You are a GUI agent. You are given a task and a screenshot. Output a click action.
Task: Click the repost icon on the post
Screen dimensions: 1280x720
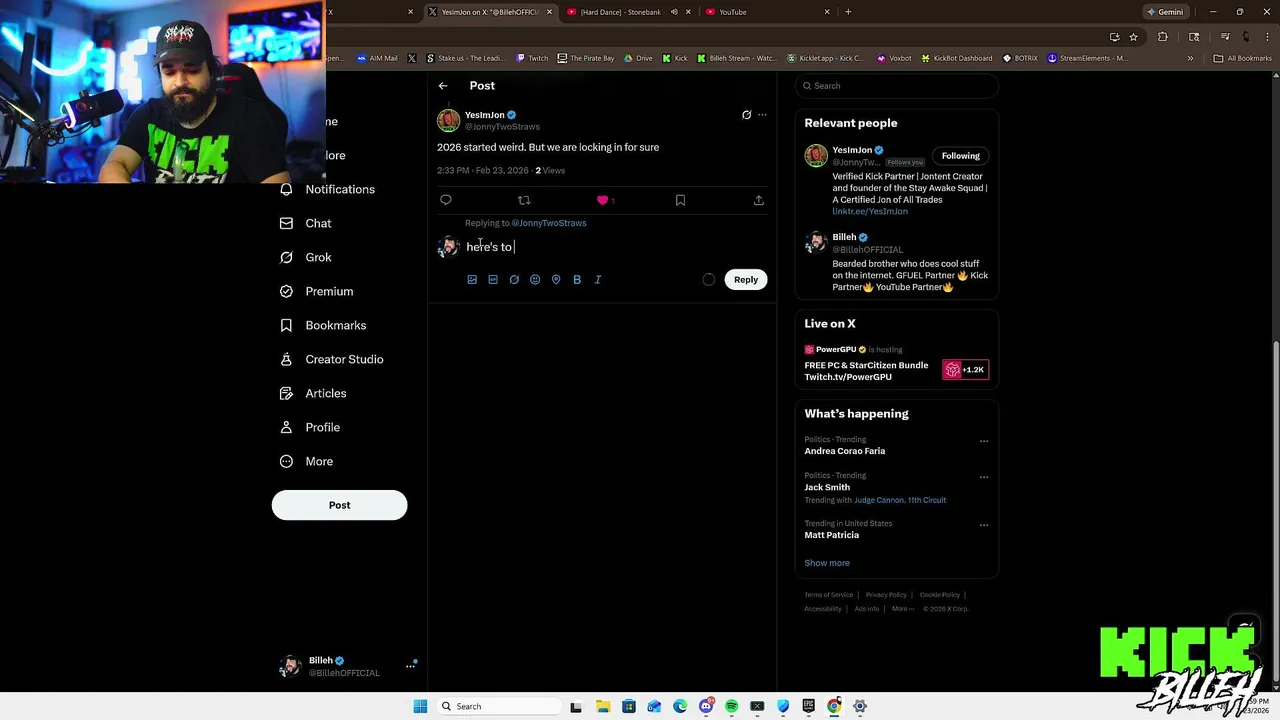(x=524, y=200)
